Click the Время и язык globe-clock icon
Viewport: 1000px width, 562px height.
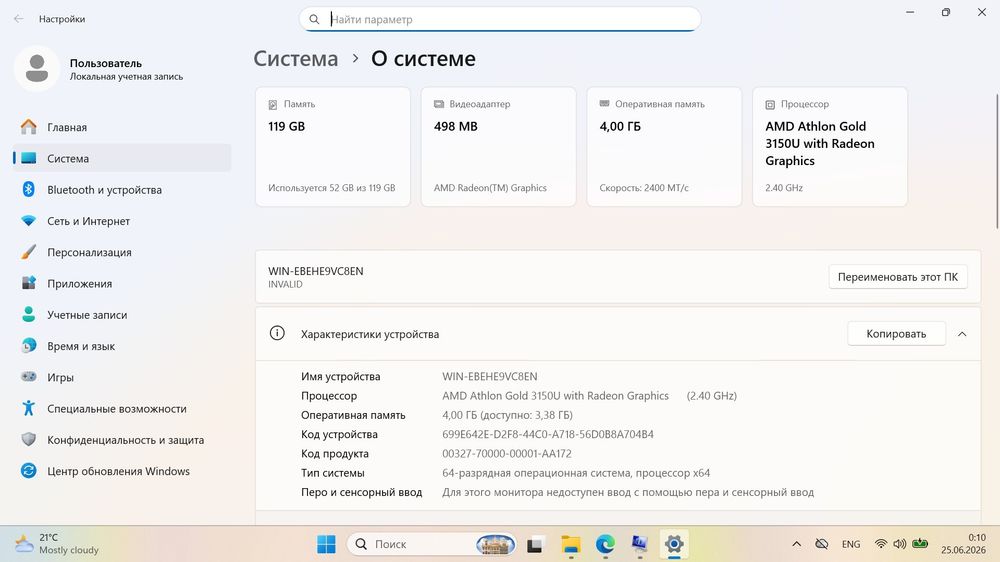click(29, 345)
